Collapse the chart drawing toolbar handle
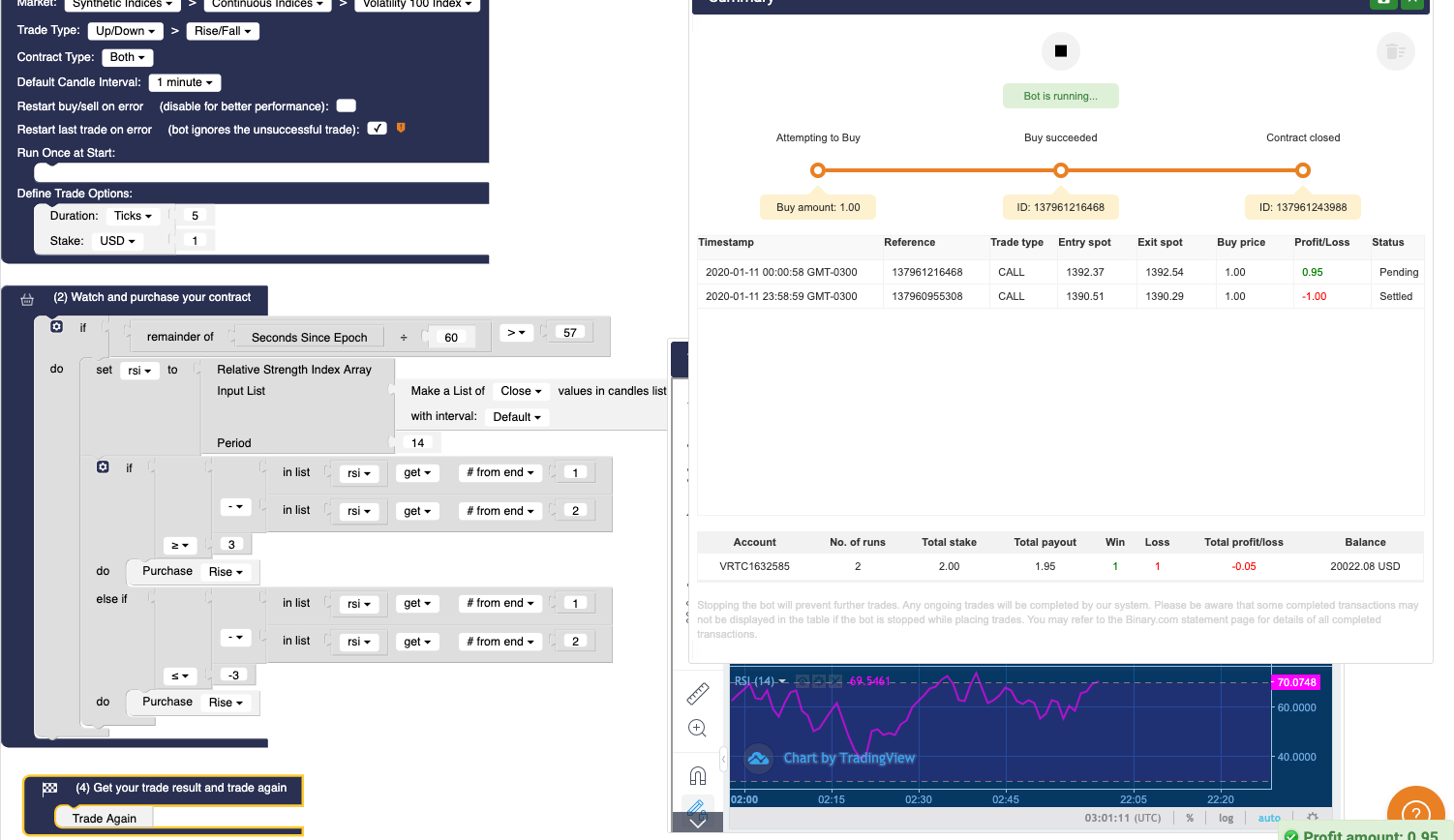1454x840 pixels. (723, 759)
